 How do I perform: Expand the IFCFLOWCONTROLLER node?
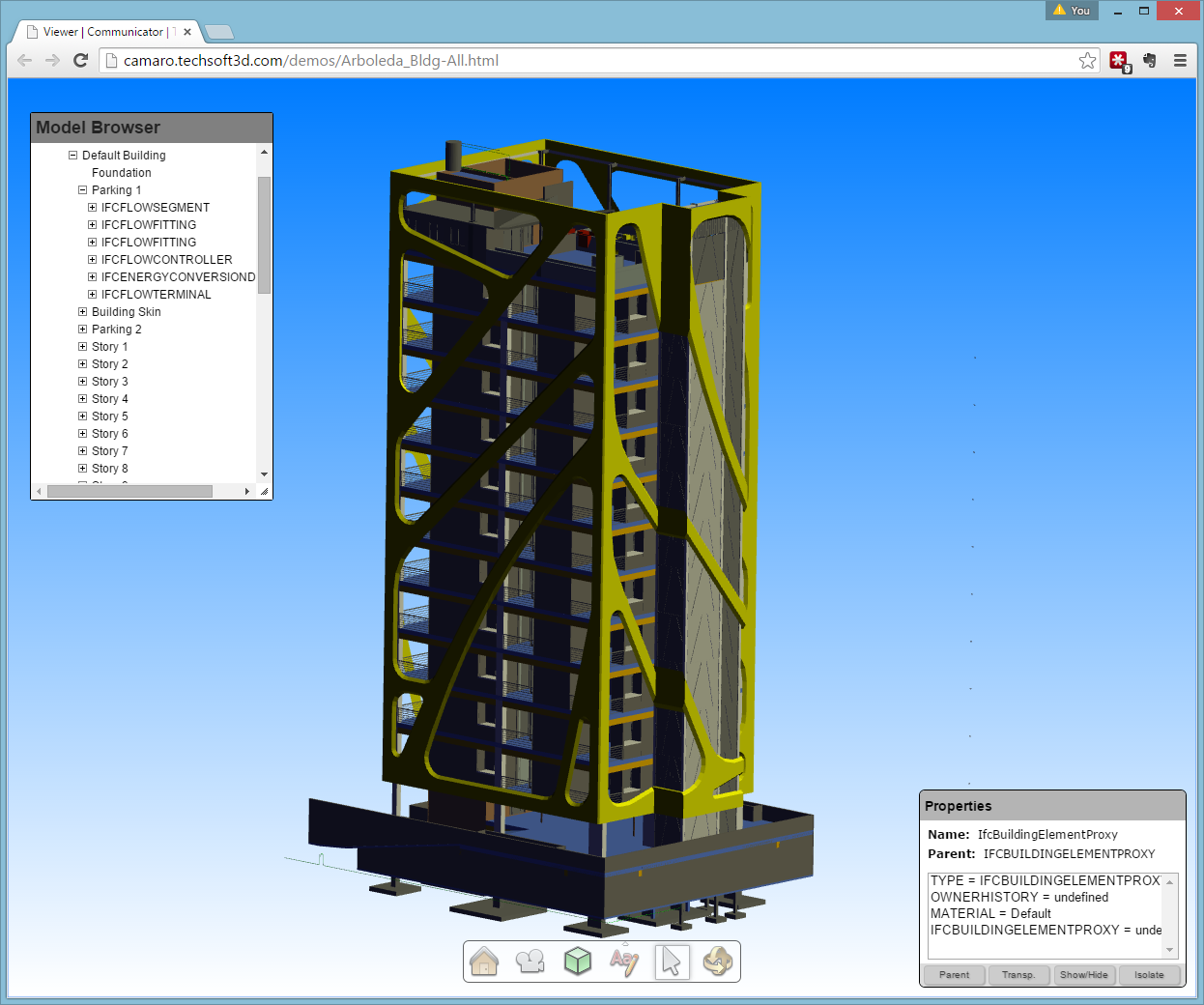click(x=92, y=260)
